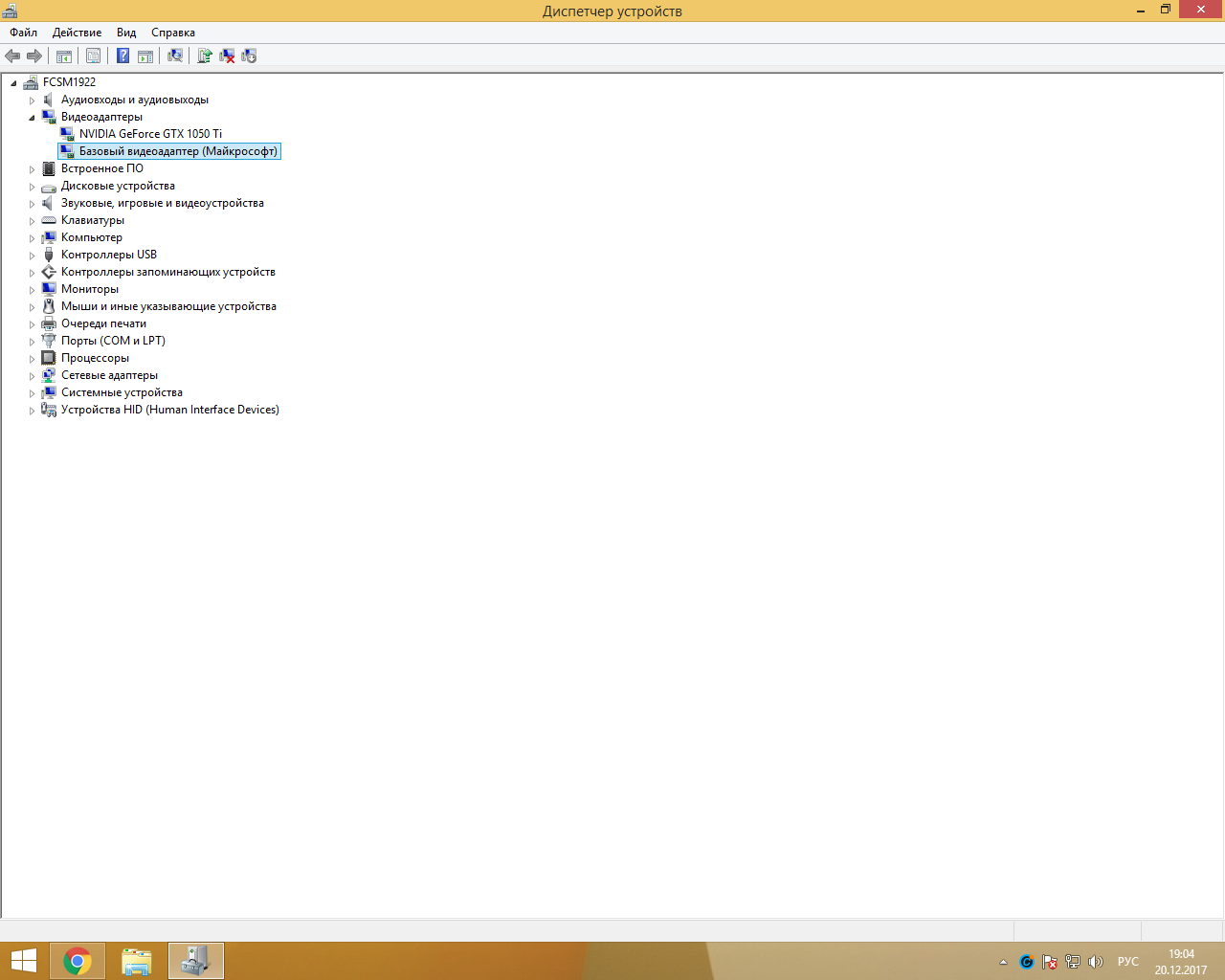This screenshot has width=1225, height=980.
Task: Click the Контроллеры USB connector icon
Action: coord(49,255)
